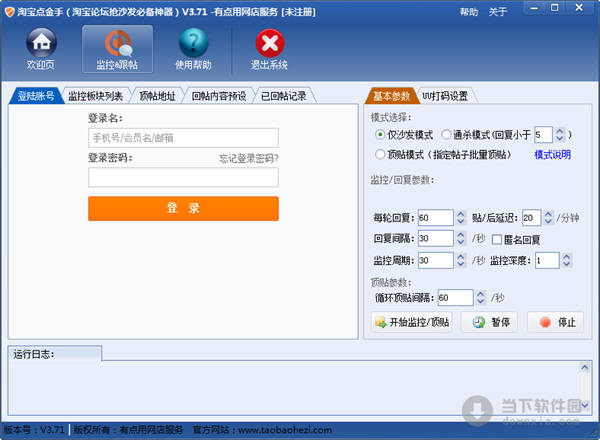Click the 贴/后延迟 value field
The image size is (600, 440).
pos(532,218)
